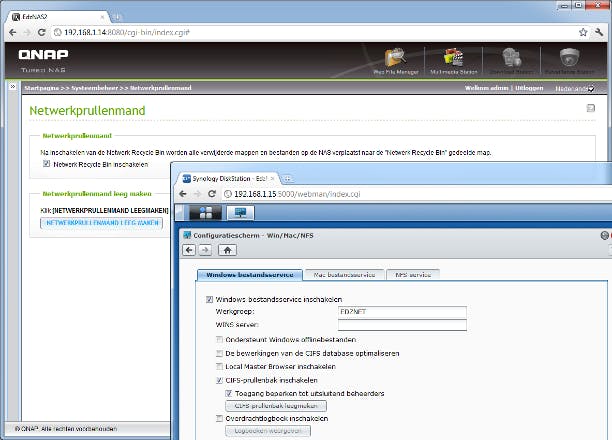Click the Werkgroep input field
This screenshot has height=440, width=612.
[402, 312]
